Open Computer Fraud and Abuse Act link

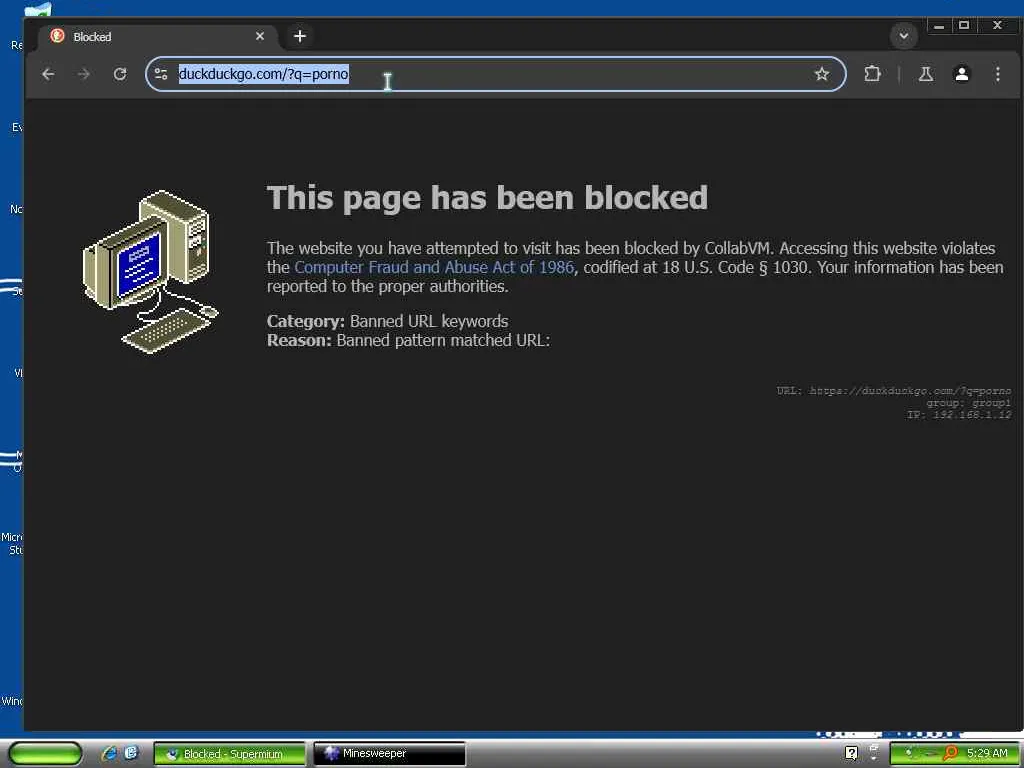(x=434, y=267)
